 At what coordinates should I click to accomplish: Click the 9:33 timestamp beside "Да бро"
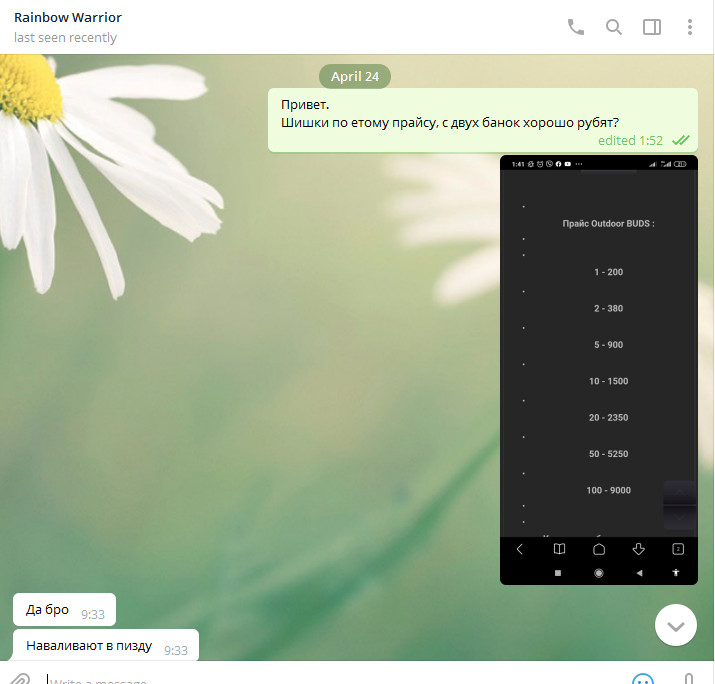pyautogui.click(x=93, y=615)
